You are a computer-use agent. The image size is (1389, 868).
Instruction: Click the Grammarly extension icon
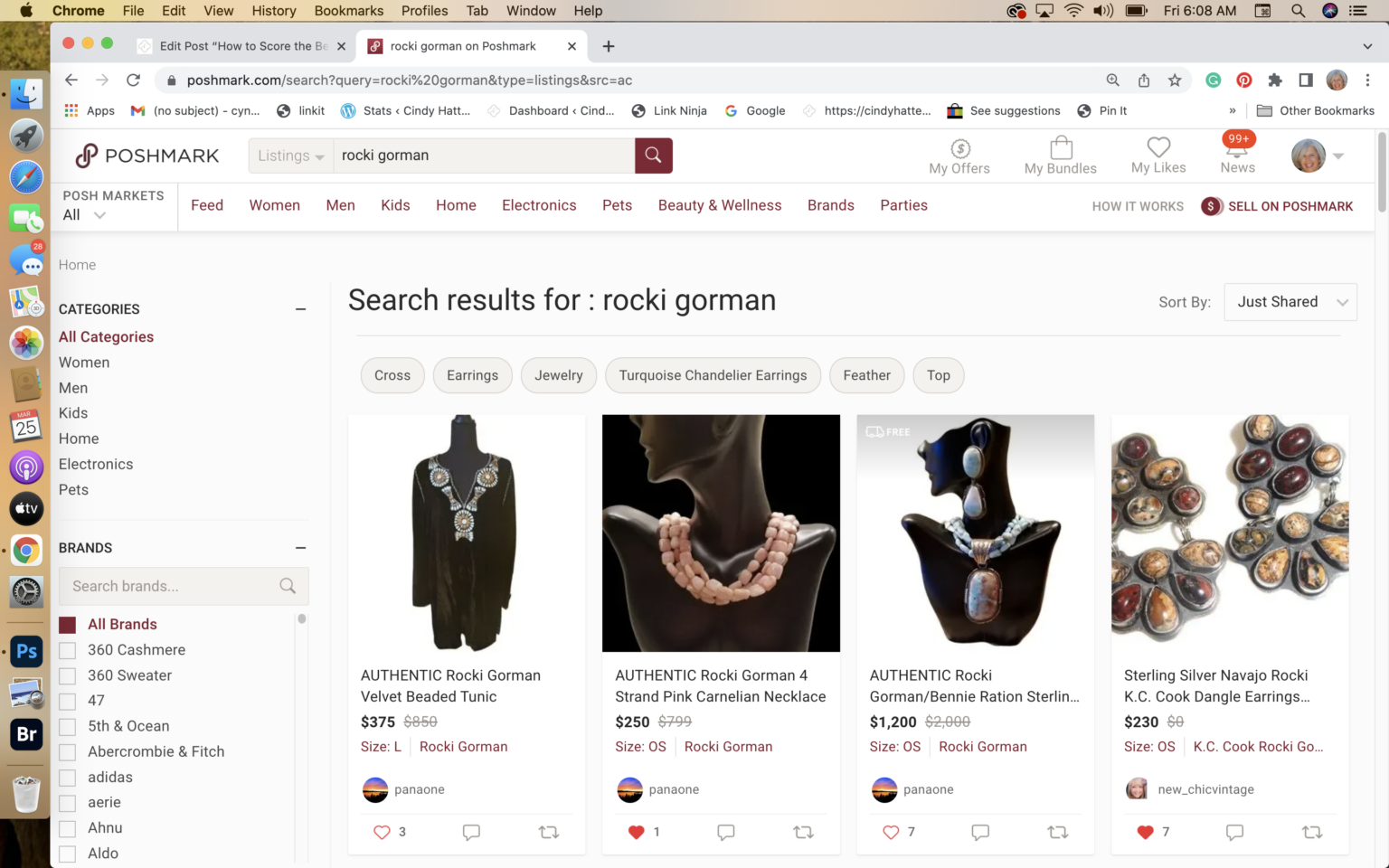1214,80
